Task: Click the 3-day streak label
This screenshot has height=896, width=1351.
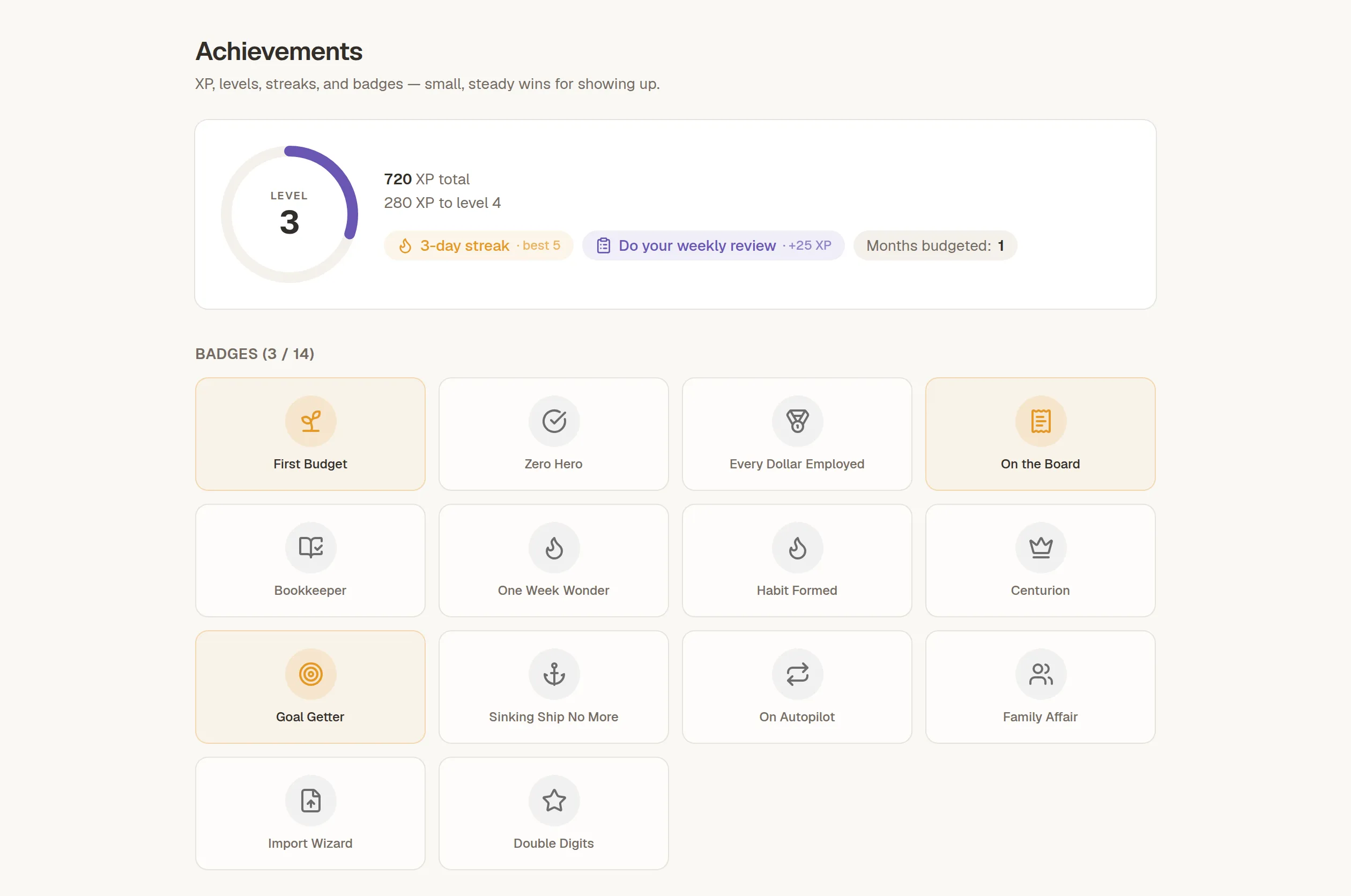Action: 465,246
